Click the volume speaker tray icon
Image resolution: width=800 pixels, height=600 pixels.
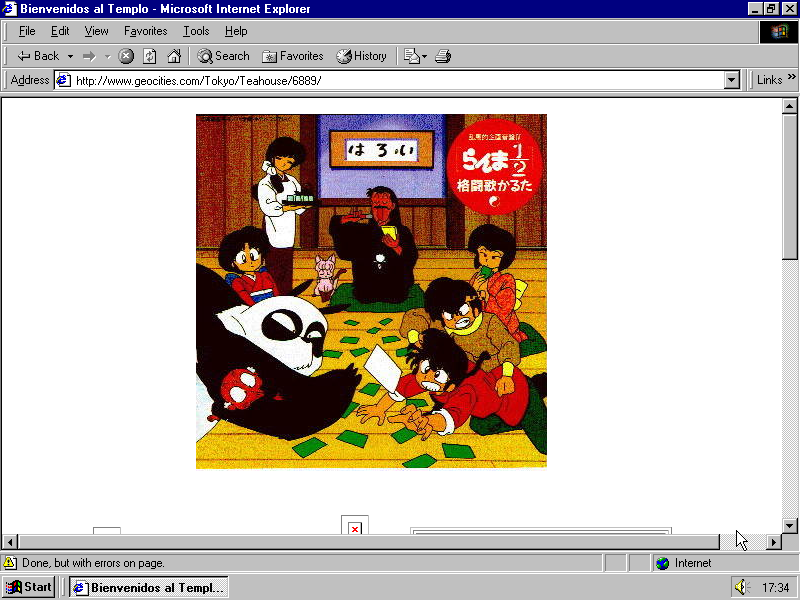coord(741,587)
